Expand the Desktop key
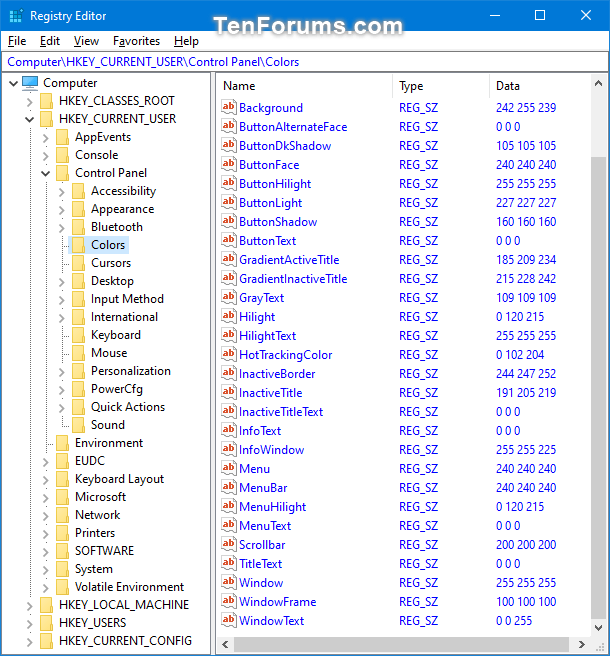610x656 pixels. click(62, 282)
